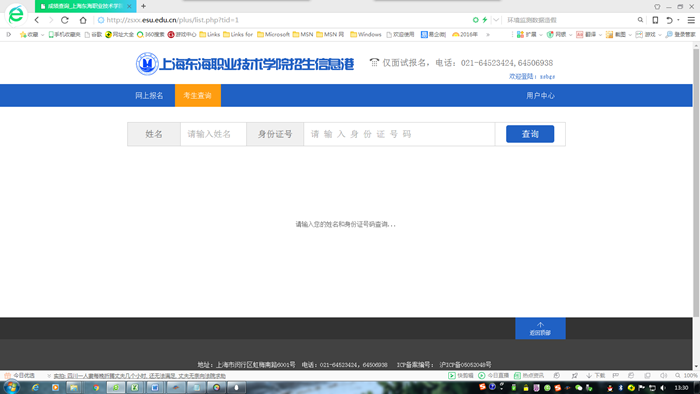Open the media player taskbar icon
This screenshot has width=700, height=394.
point(55,387)
